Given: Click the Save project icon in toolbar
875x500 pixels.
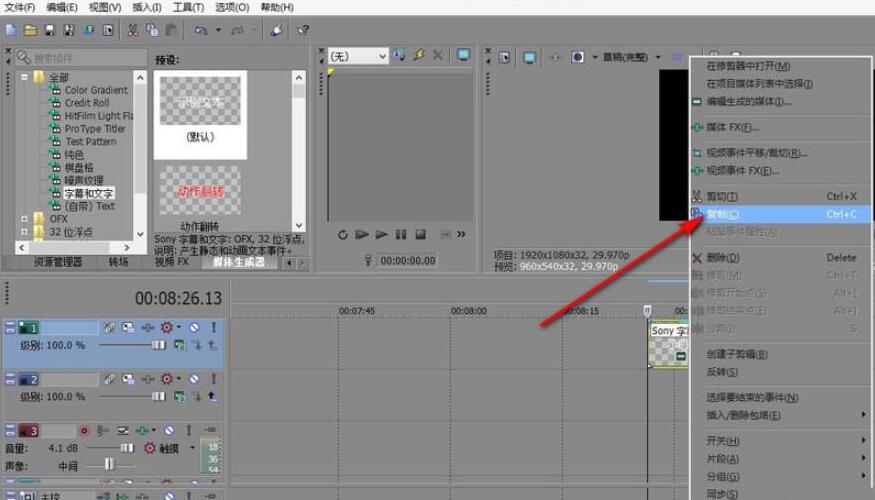Looking at the screenshot, I should 50,30.
